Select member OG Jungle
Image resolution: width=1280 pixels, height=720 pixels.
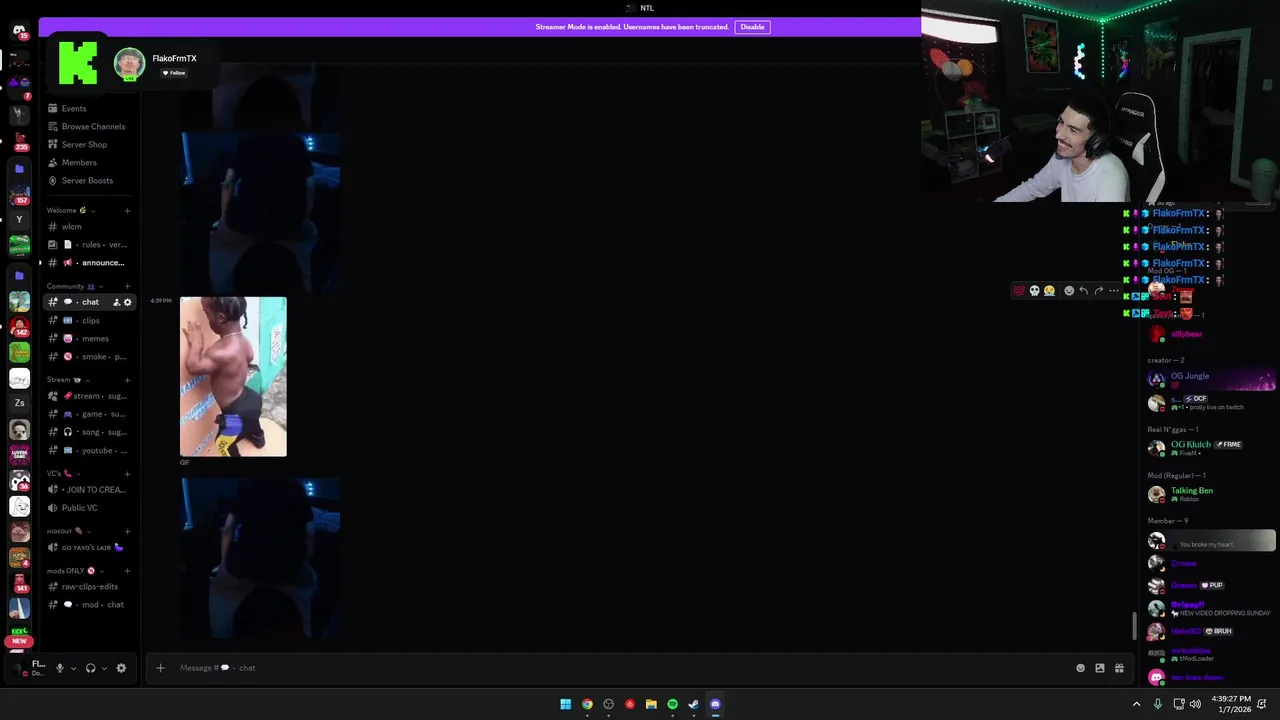[1211, 379]
